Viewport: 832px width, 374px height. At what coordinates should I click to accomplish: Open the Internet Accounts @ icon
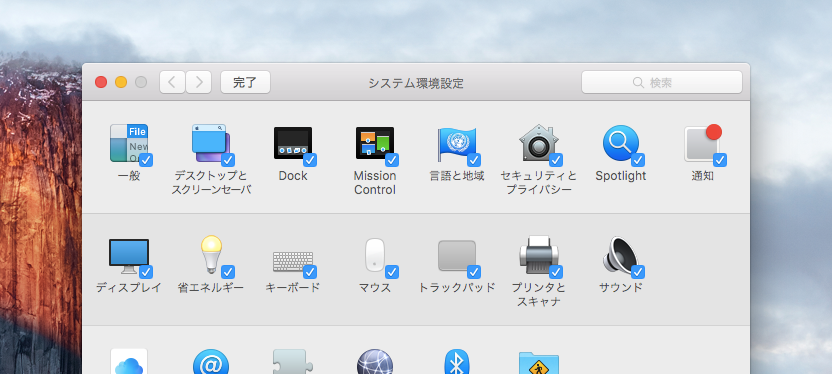[211, 361]
